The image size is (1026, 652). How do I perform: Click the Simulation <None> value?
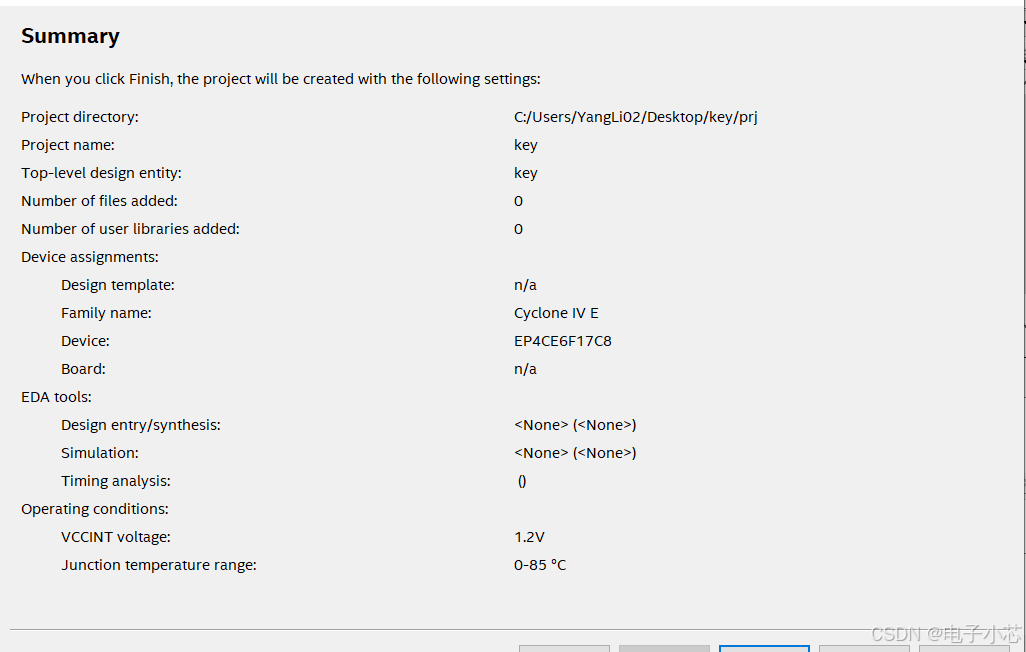[x=575, y=453]
